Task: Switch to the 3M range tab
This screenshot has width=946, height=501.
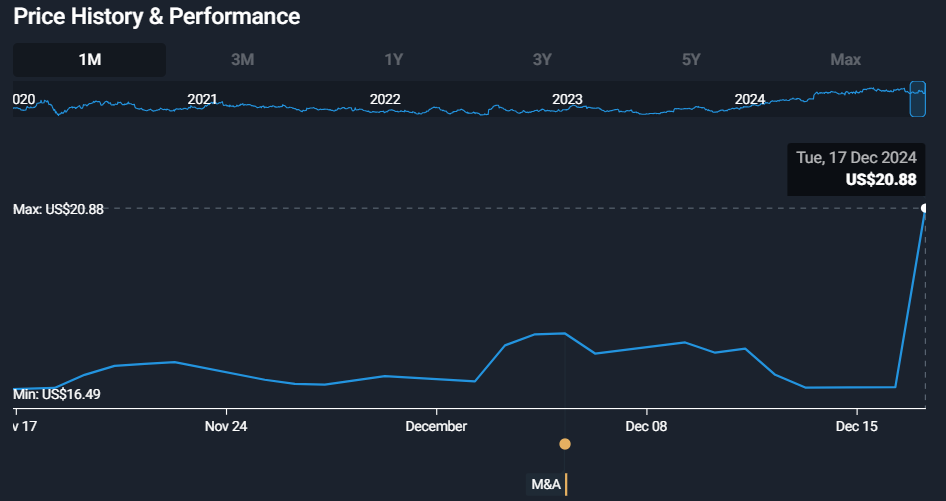Action: 242,60
